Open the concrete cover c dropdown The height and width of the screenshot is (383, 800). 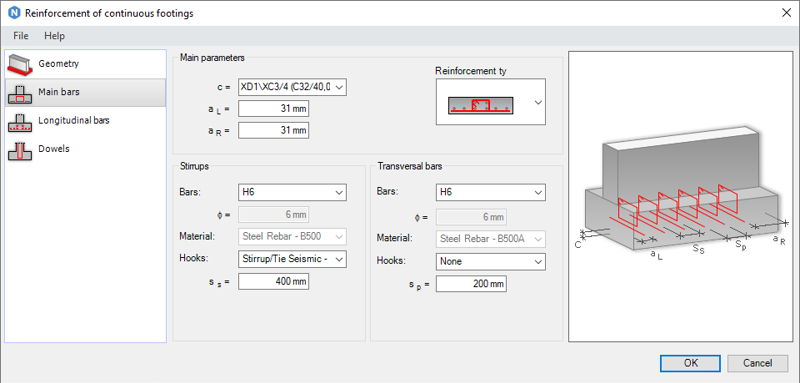(292, 87)
